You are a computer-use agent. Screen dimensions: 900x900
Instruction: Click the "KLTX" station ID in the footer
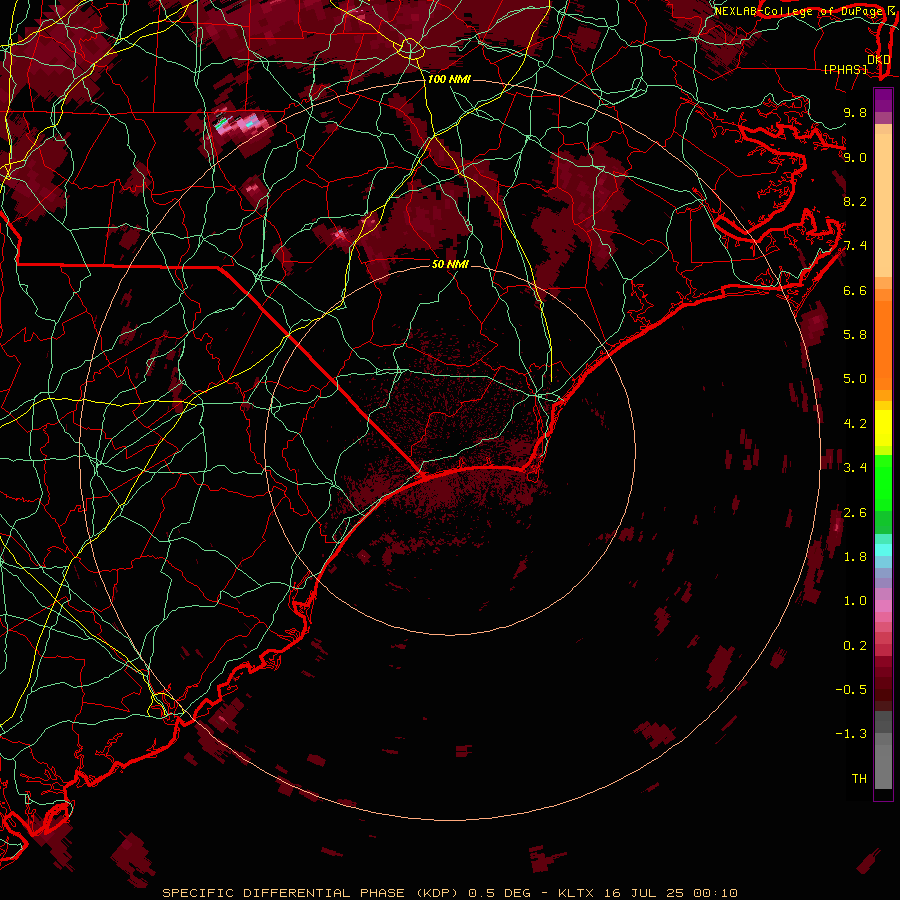(575, 893)
